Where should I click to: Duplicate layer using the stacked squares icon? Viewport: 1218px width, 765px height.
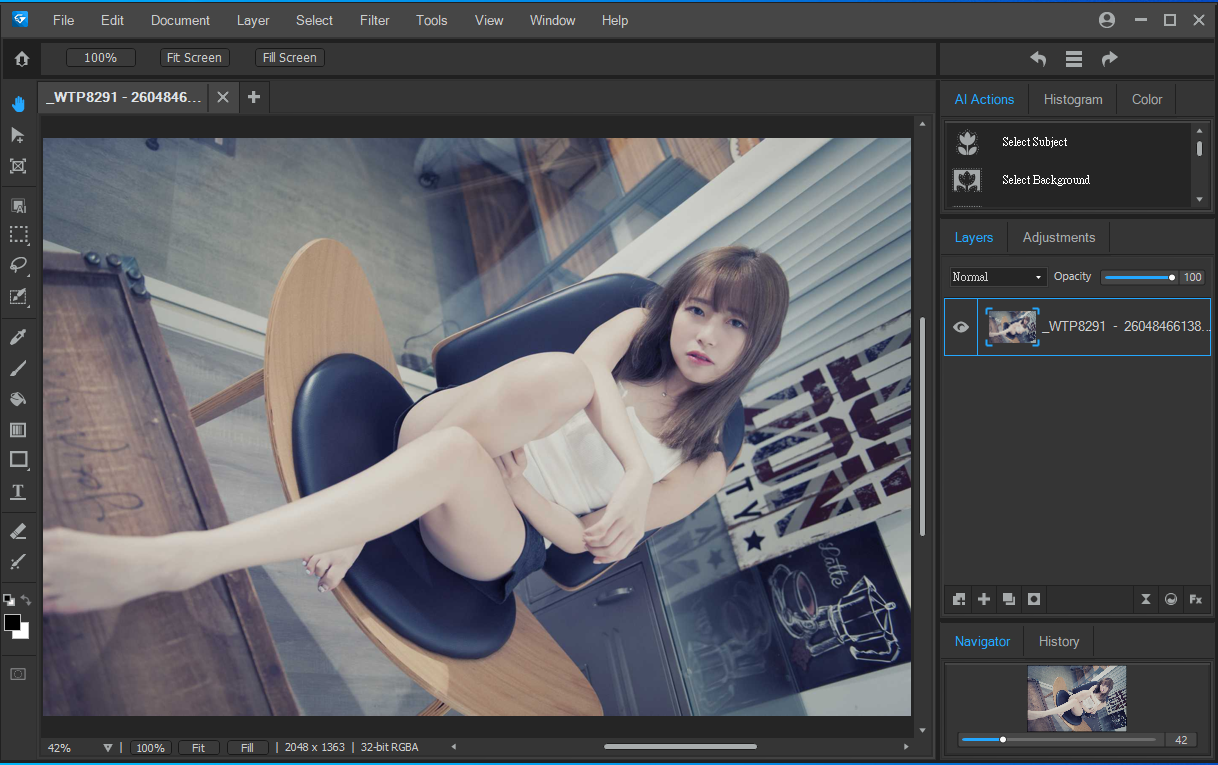pyautogui.click(x=1009, y=599)
